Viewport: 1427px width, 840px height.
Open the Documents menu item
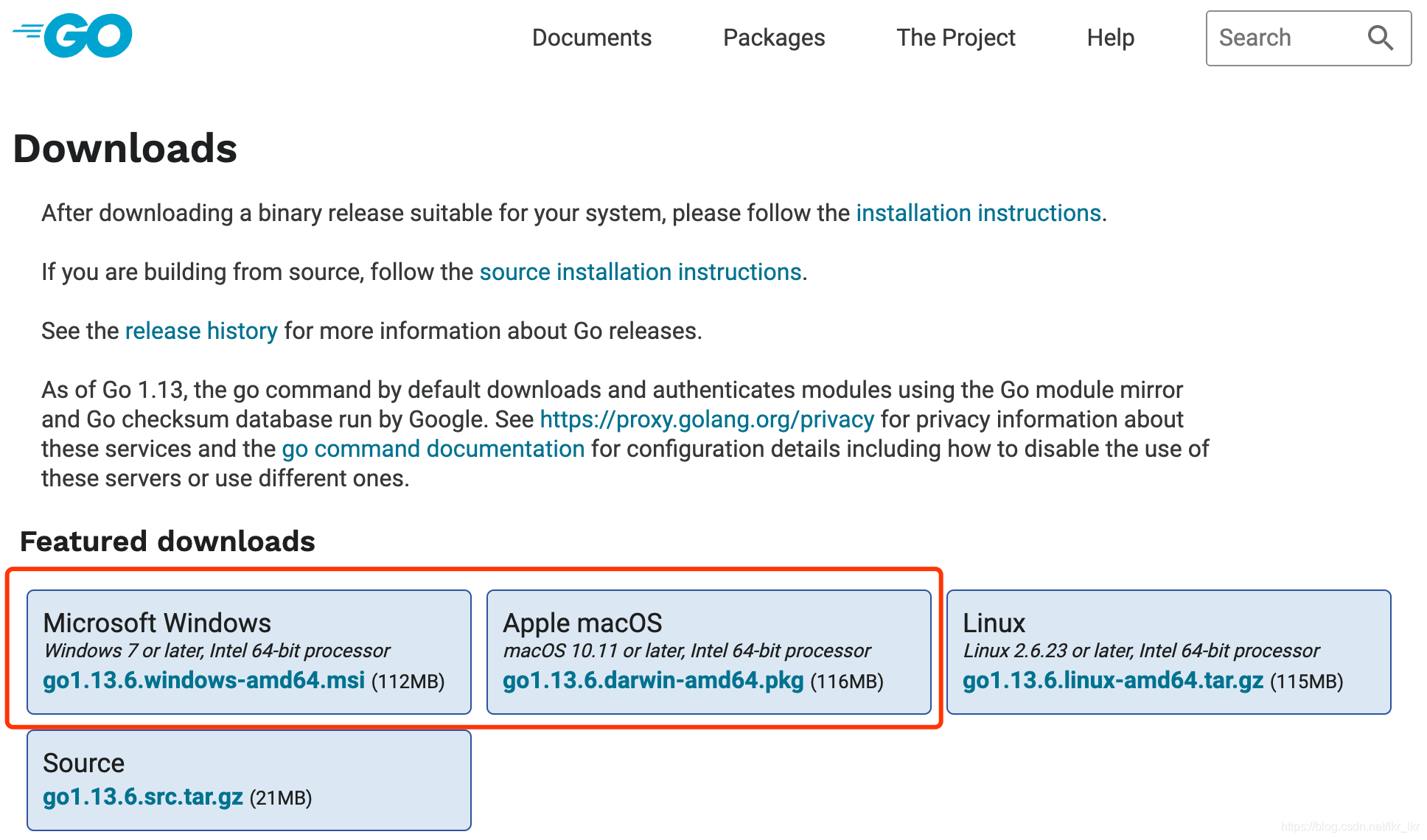pyautogui.click(x=591, y=38)
